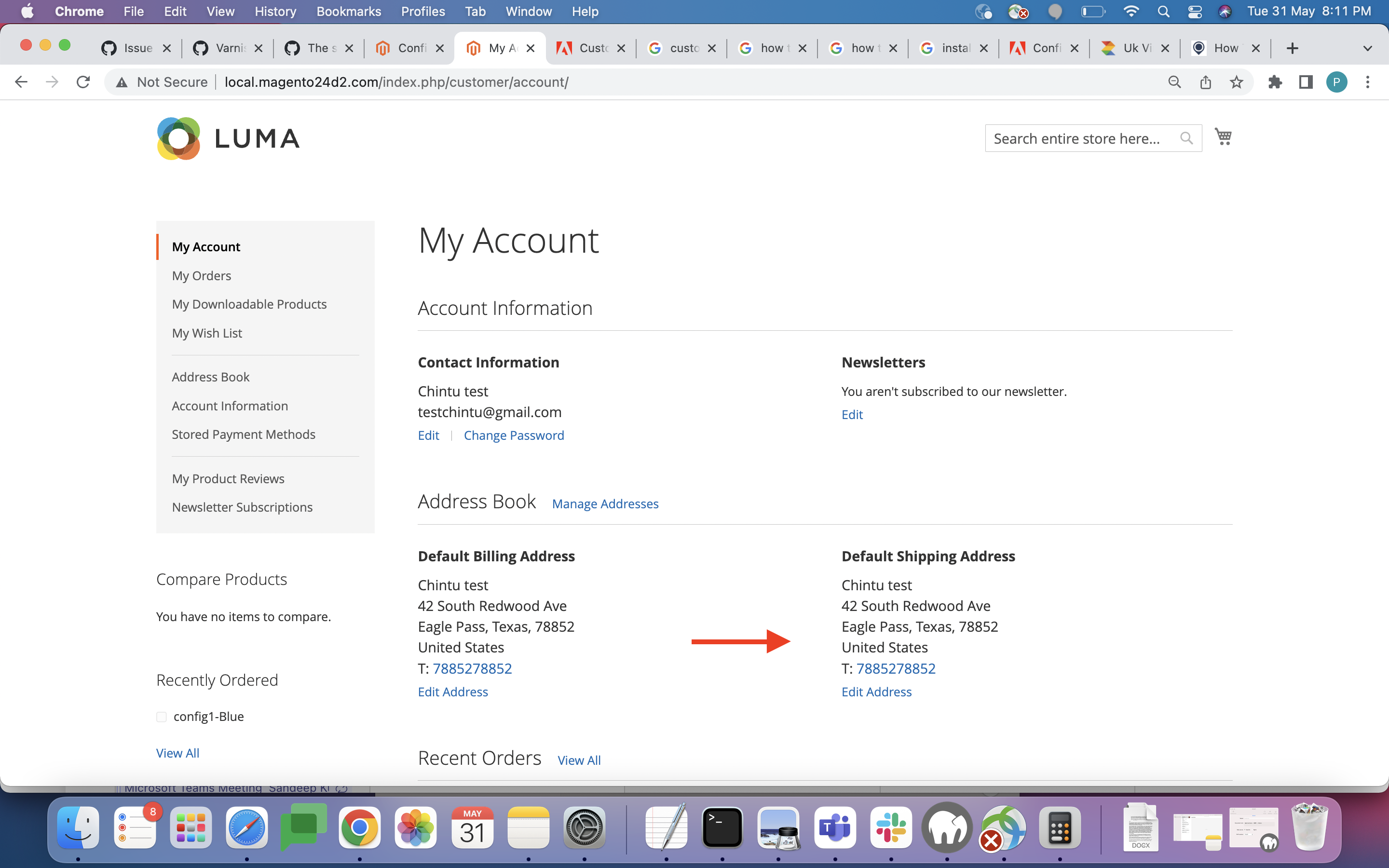Expand the Chrome tab search chevron
This screenshot has width=1389, height=868.
pyautogui.click(x=1367, y=48)
